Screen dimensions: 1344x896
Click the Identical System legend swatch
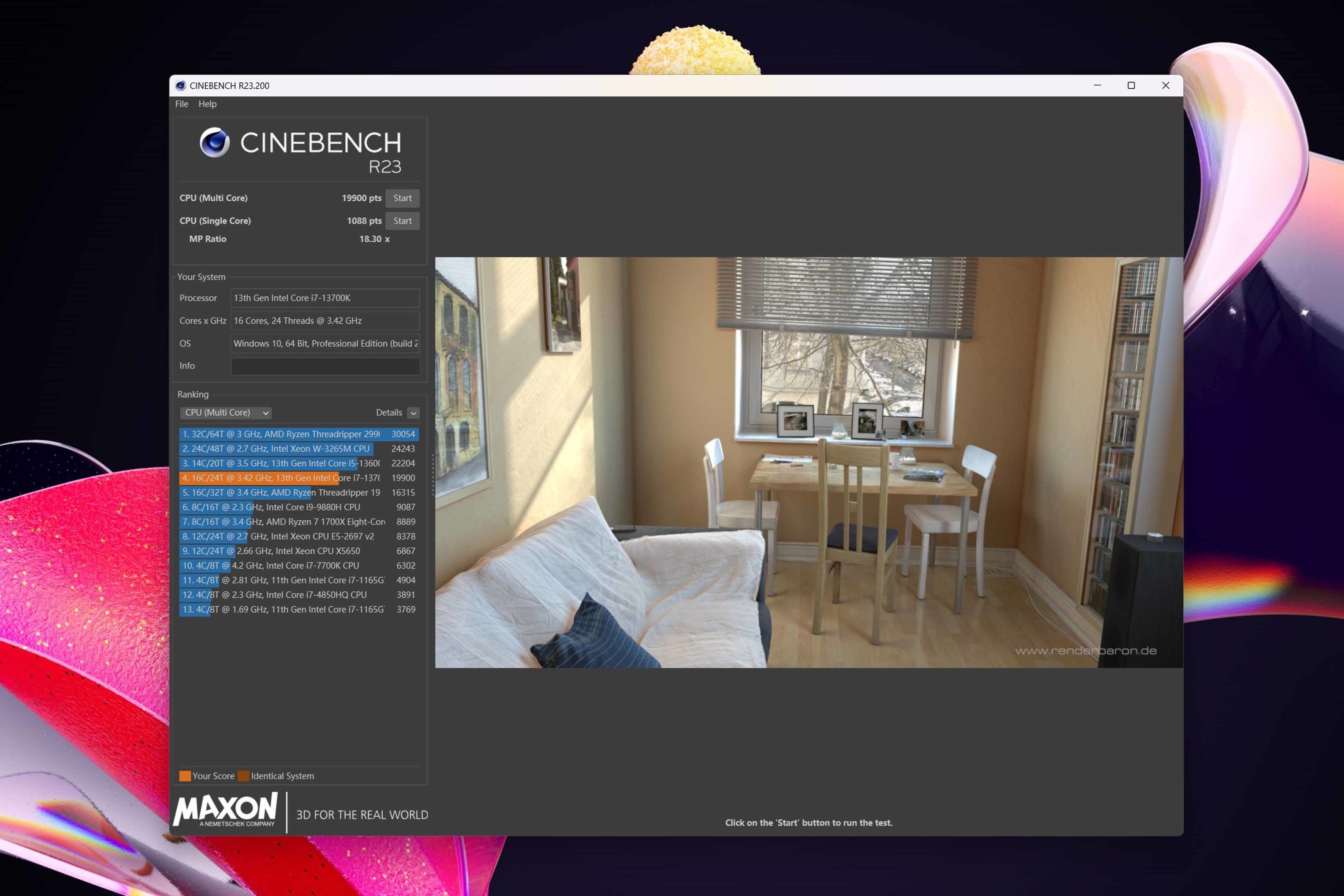click(x=244, y=776)
